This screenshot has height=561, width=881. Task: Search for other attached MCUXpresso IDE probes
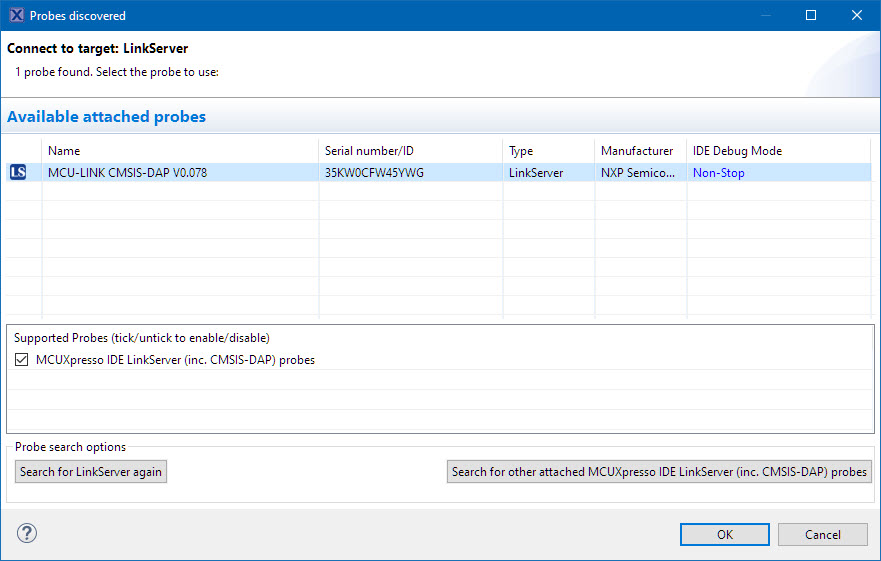659,472
